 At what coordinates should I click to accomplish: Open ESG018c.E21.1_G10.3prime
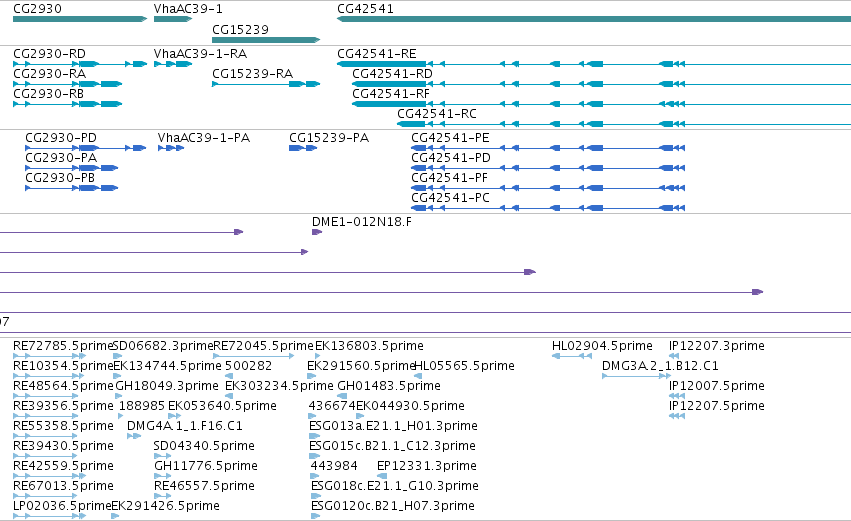(x=316, y=497)
